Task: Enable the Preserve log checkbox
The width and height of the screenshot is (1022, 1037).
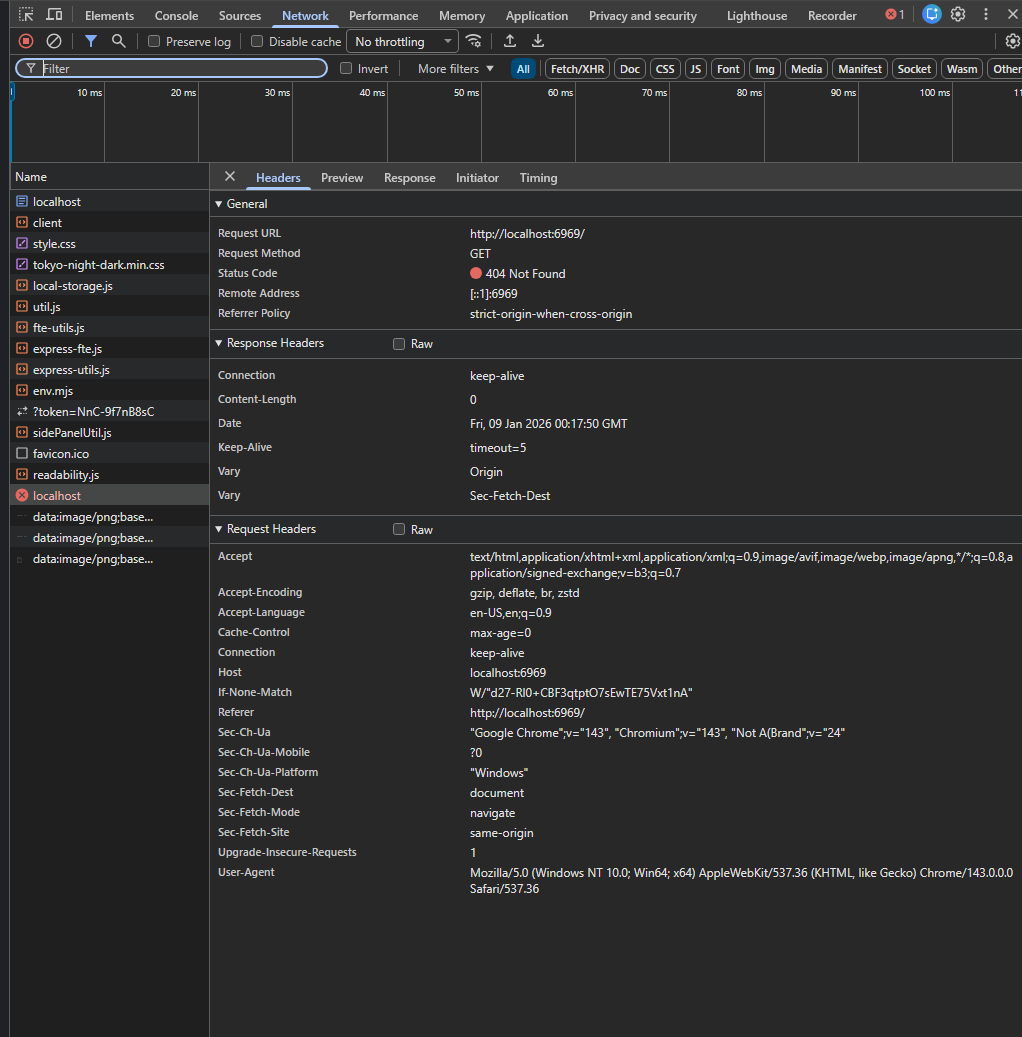Action: coord(154,42)
